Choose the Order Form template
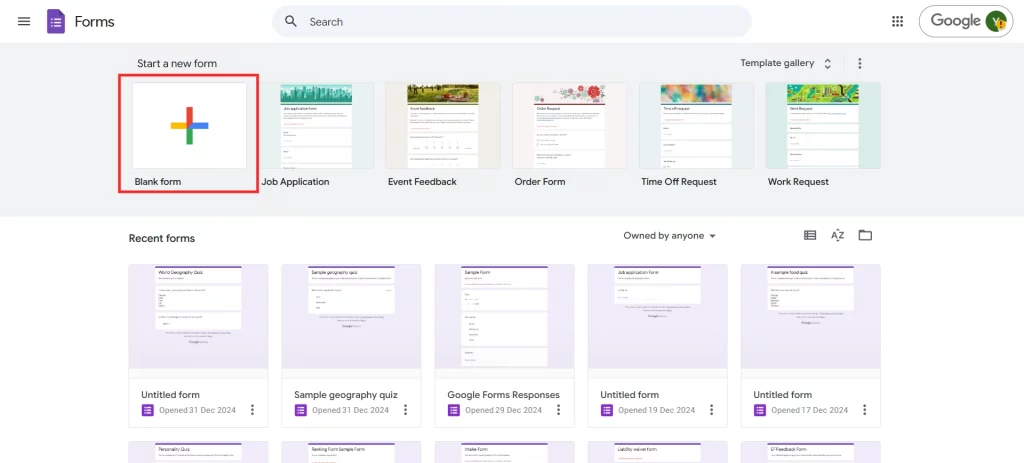Screen dimensions: 1024x463 pyautogui.click(x=569, y=125)
